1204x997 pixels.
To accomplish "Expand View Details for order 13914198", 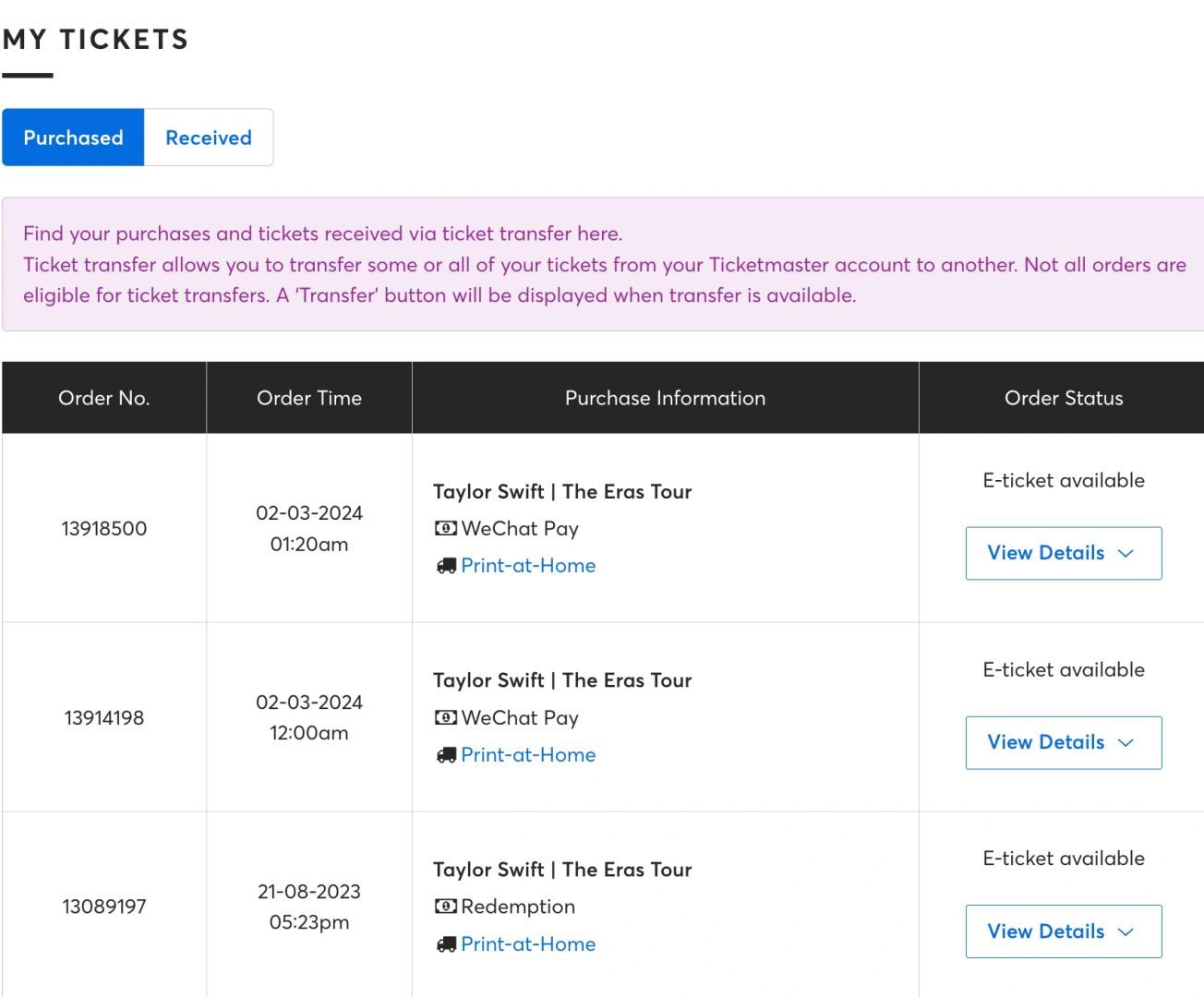I will [x=1064, y=742].
